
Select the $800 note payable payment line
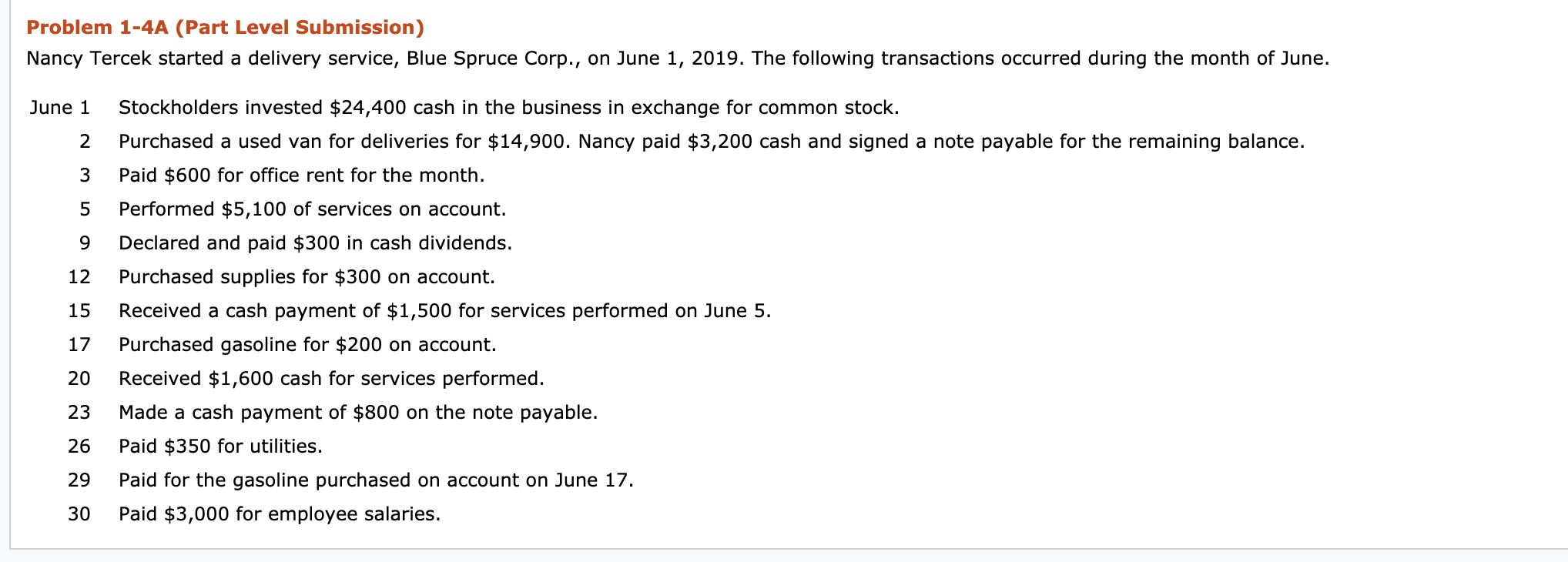(358, 413)
